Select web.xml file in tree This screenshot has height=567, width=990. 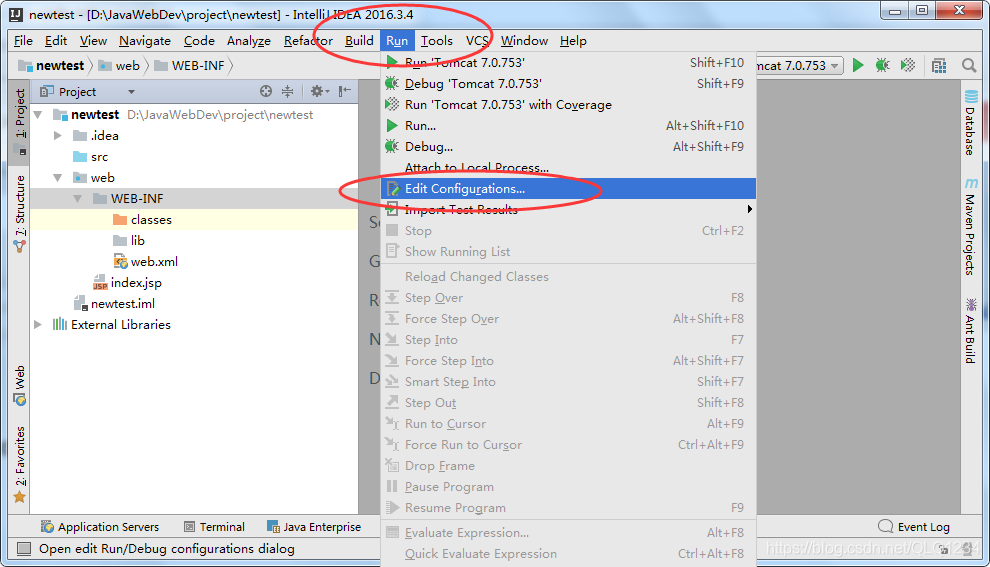coord(145,261)
